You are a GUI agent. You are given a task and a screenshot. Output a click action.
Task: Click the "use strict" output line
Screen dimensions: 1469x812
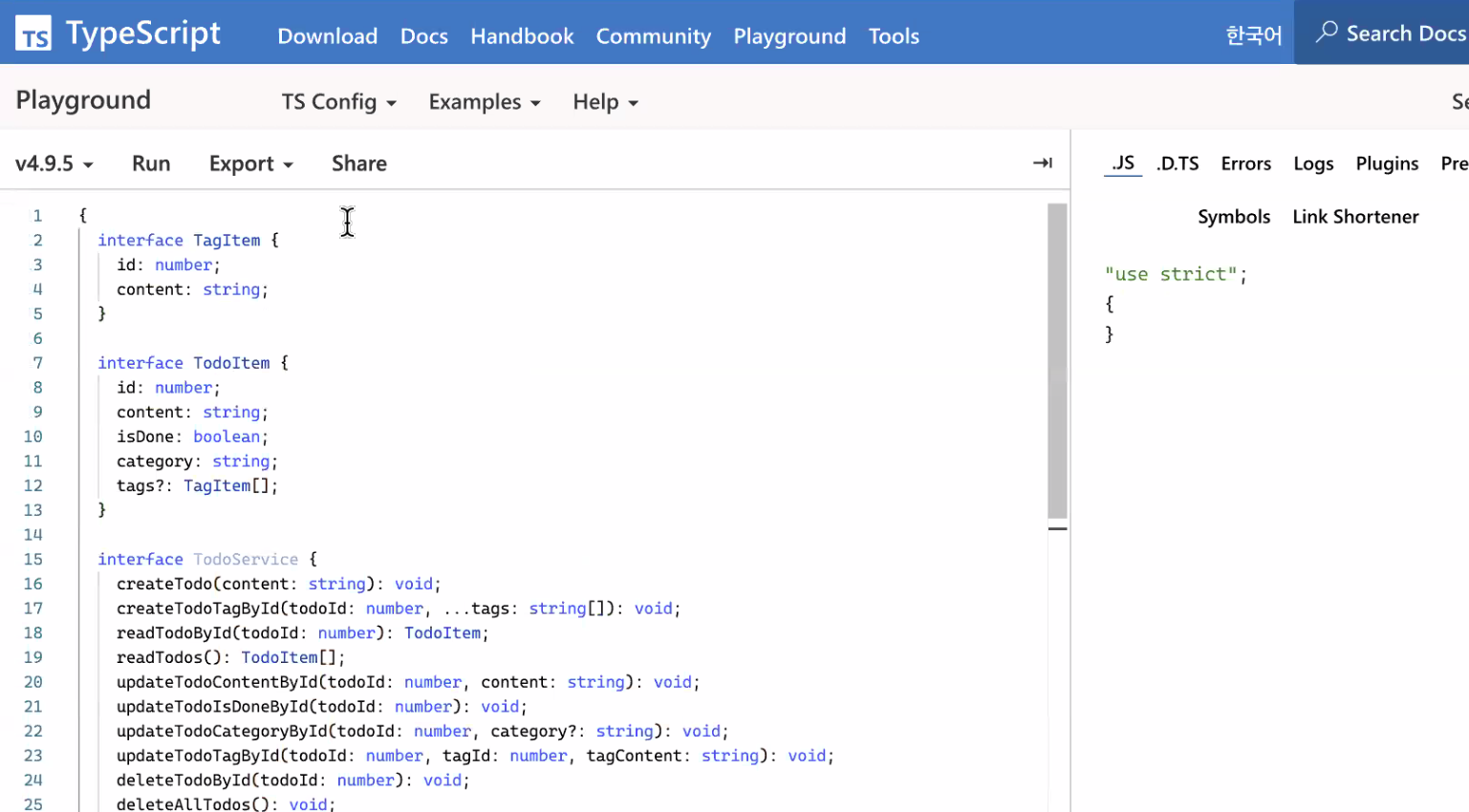coord(1176,274)
